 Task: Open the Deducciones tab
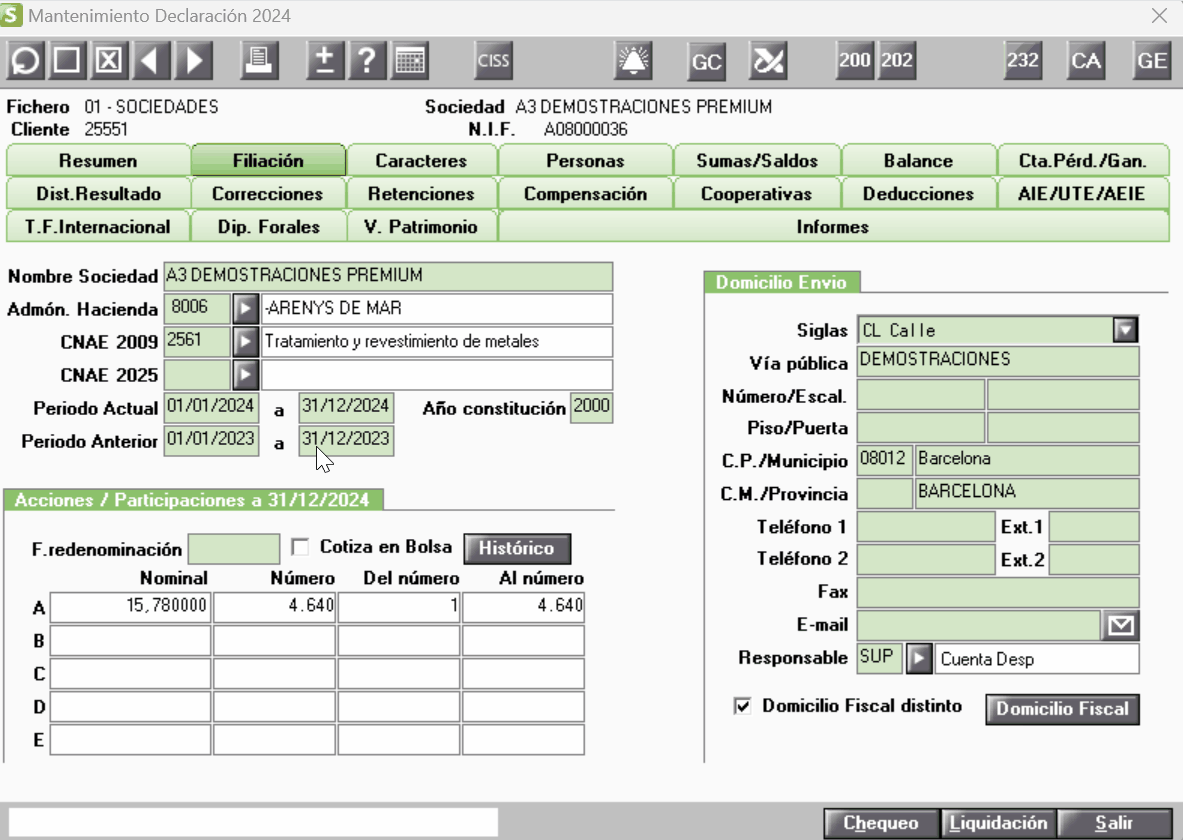pyautogui.click(x=918, y=194)
